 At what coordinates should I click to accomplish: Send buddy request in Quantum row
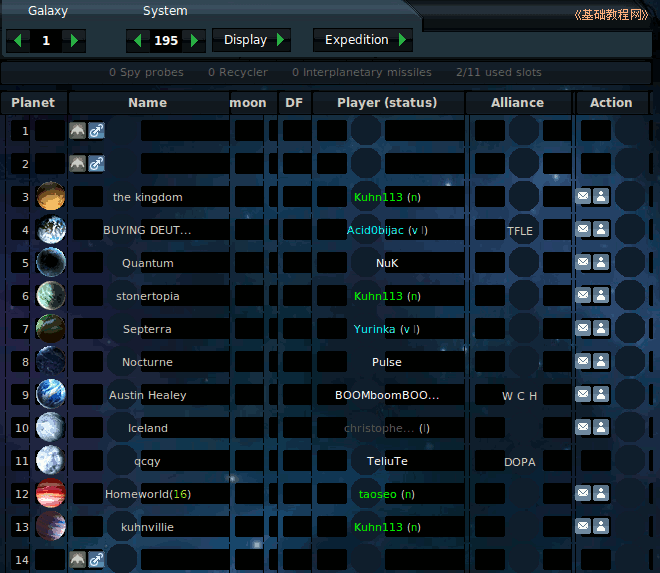601,263
